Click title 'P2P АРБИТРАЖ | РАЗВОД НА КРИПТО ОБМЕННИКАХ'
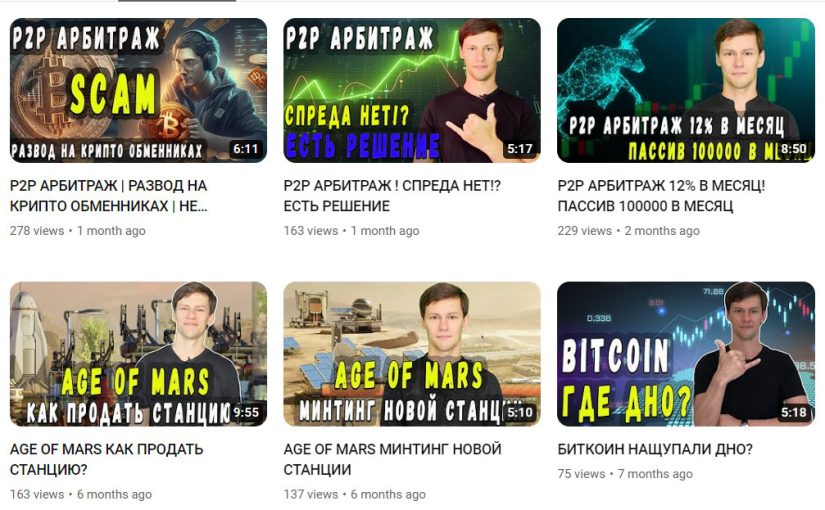Screen dimensions: 825x510 (x=109, y=196)
